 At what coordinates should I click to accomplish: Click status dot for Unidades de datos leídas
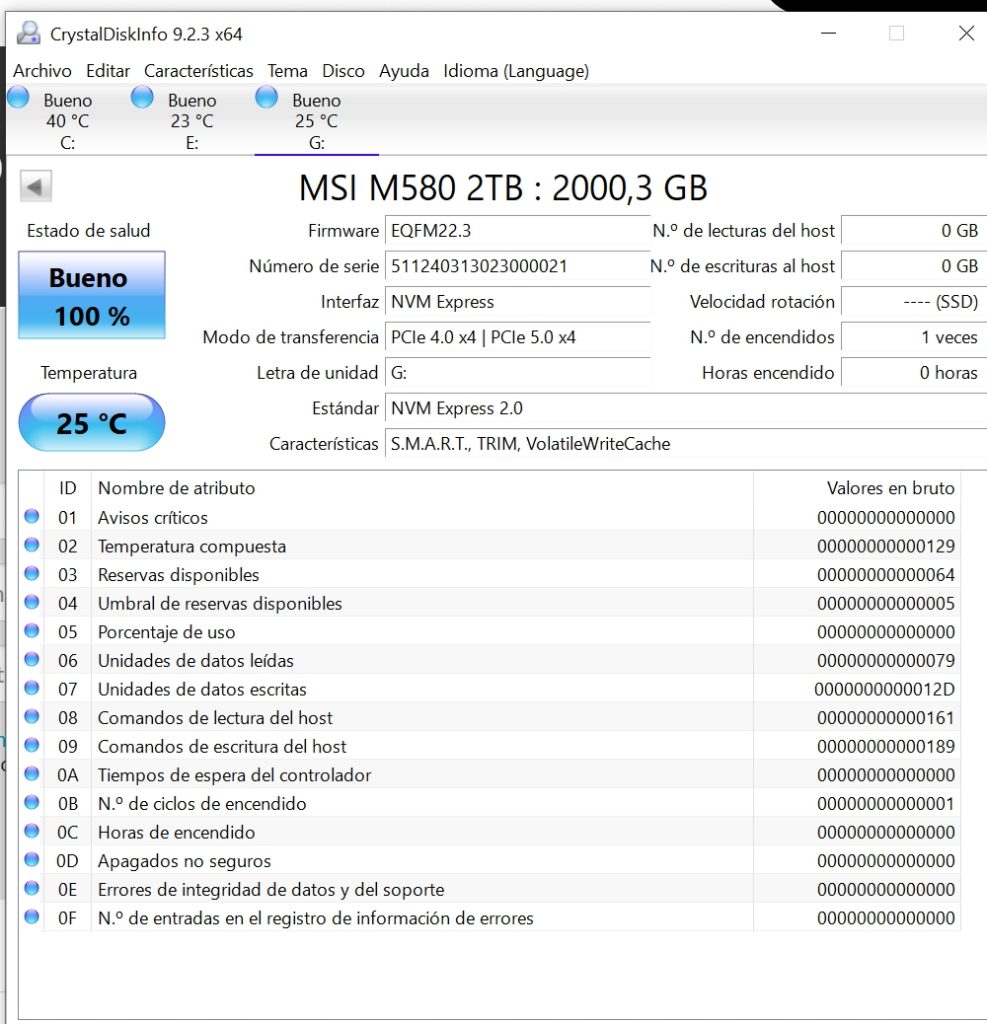[x=31, y=660]
